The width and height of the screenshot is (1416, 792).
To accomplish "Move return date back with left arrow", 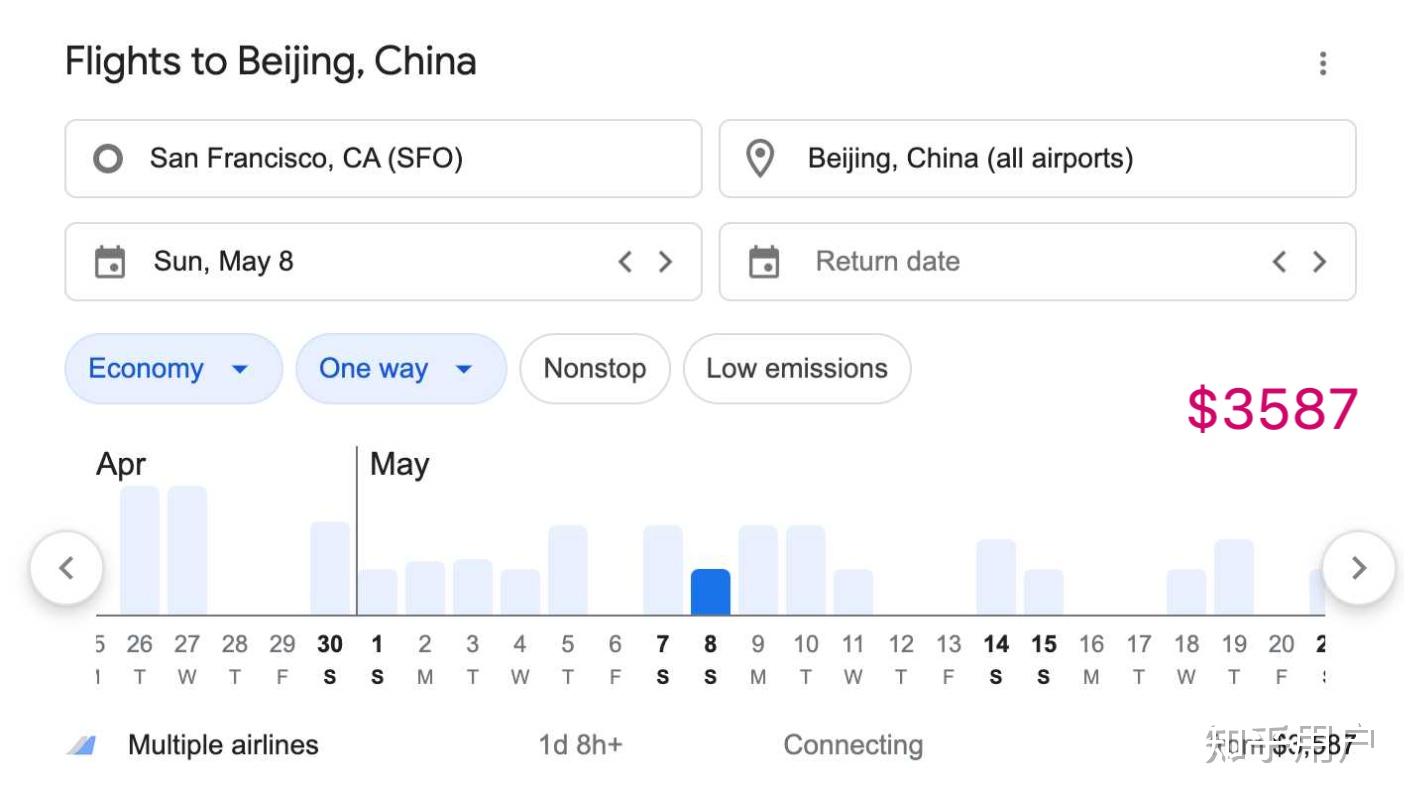I will (1279, 262).
